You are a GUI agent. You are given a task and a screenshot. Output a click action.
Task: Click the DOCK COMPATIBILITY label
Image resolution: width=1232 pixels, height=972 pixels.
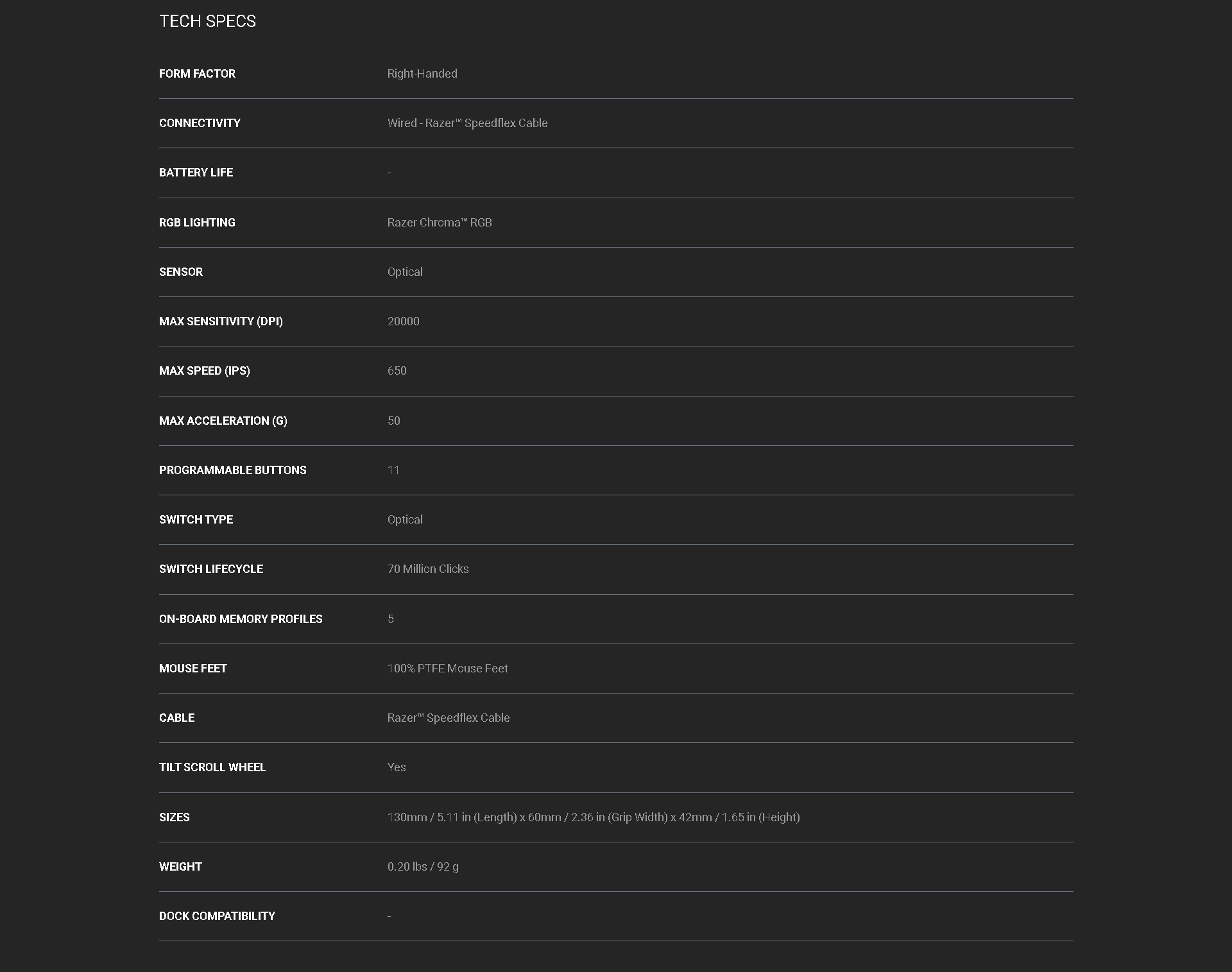click(217, 916)
